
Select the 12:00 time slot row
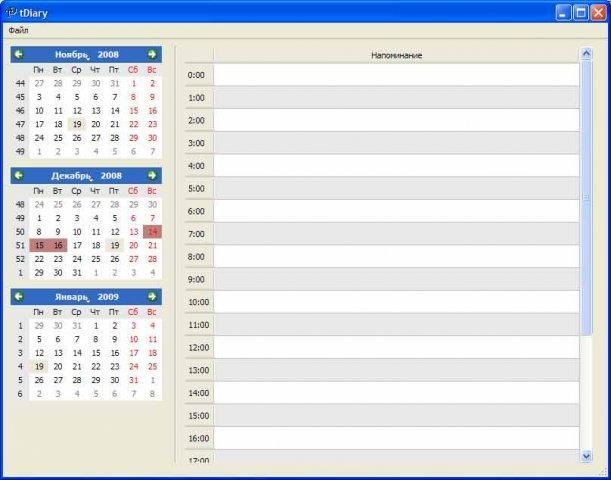[396, 348]
